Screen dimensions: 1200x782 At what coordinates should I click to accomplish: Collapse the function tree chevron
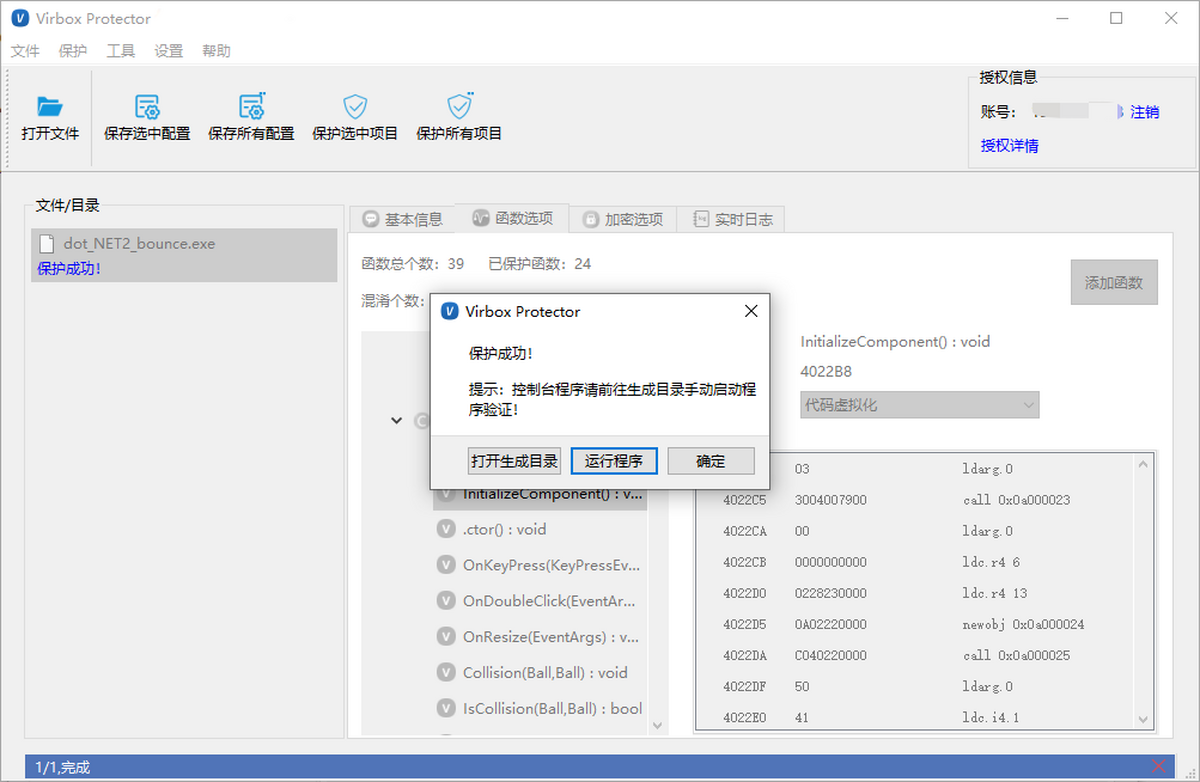pos(397,421)
